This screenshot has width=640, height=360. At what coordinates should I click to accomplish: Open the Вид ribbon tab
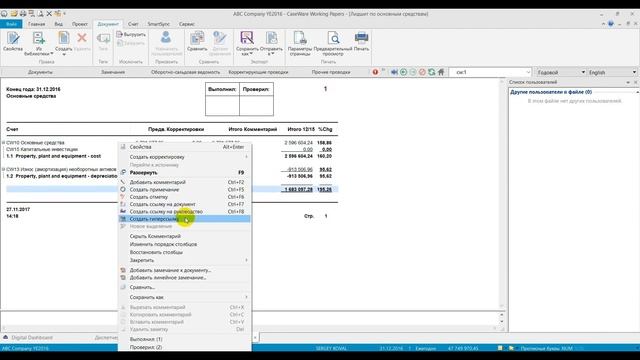tap(58, 24)
